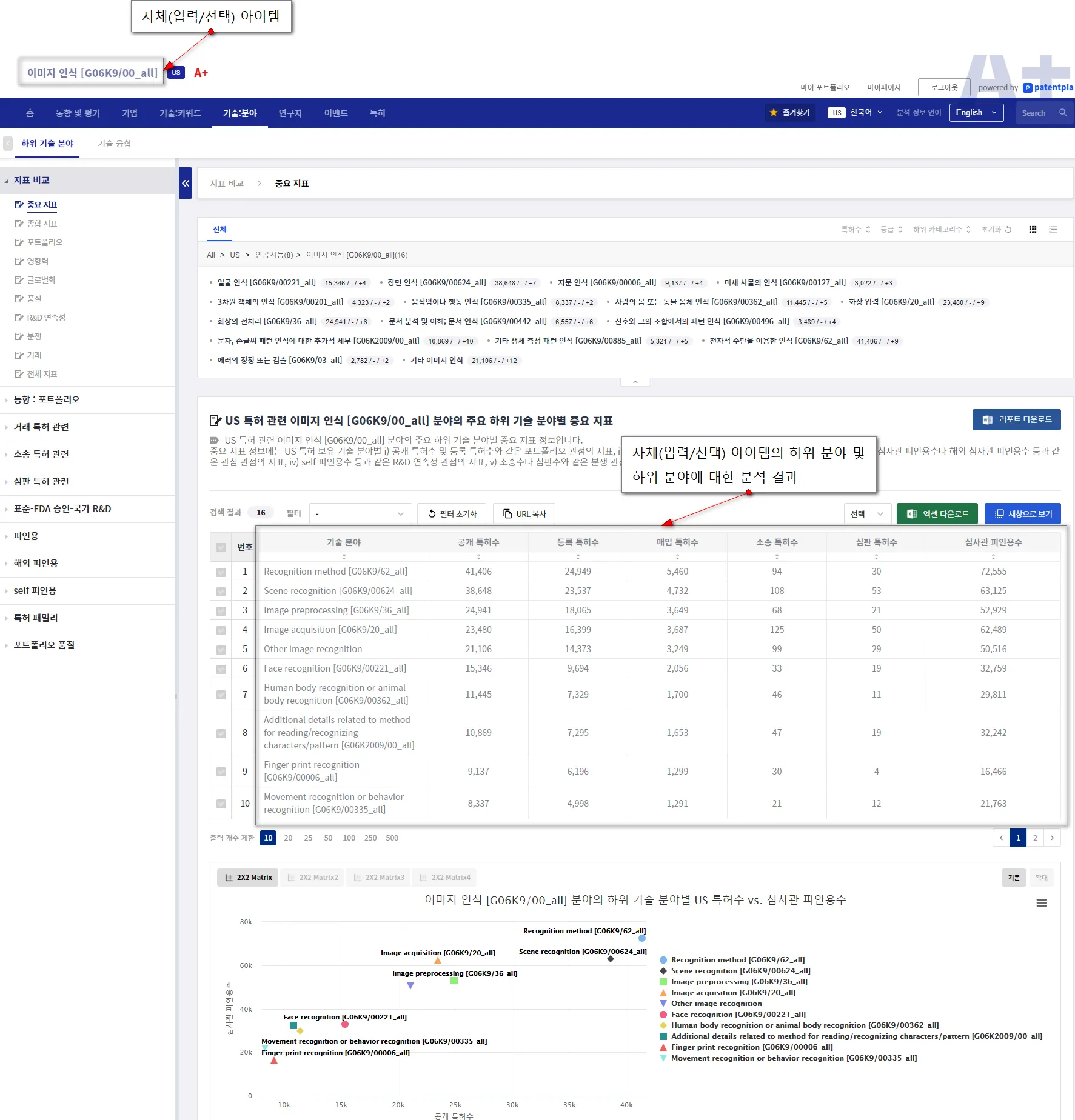1075x1120 pixels.
Task: Click URL 복사 button
Action: pos(524,513)
